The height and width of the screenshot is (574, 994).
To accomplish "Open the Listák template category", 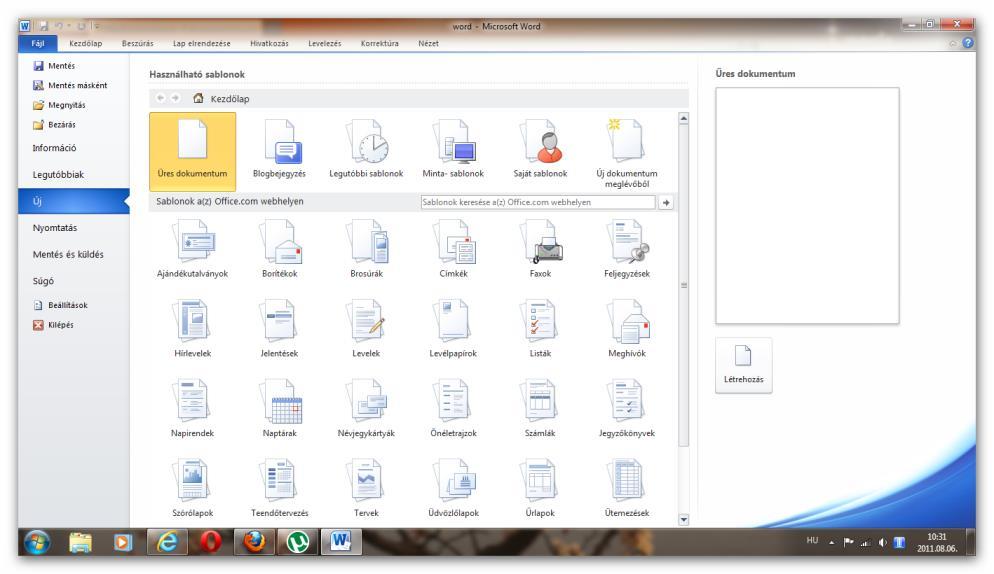I will pos(540,329).
